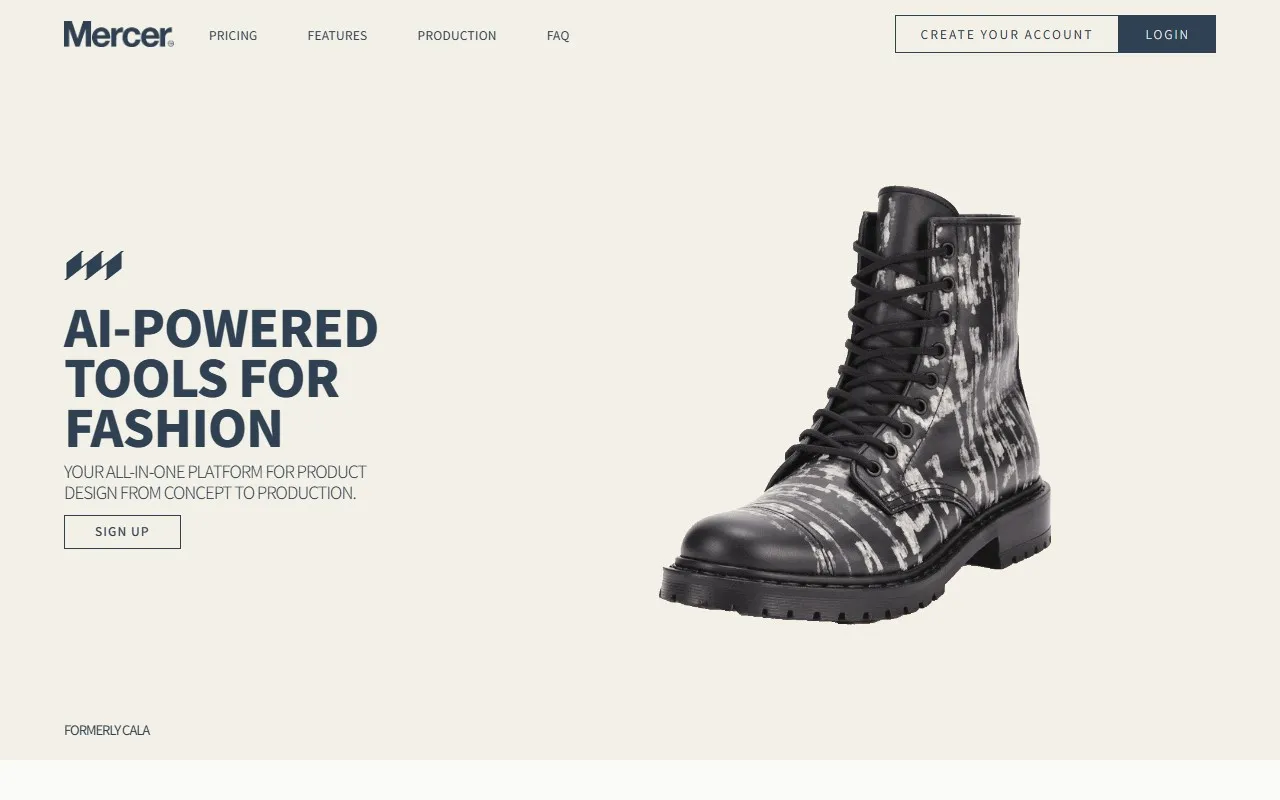Open the Production nav link

457,35
